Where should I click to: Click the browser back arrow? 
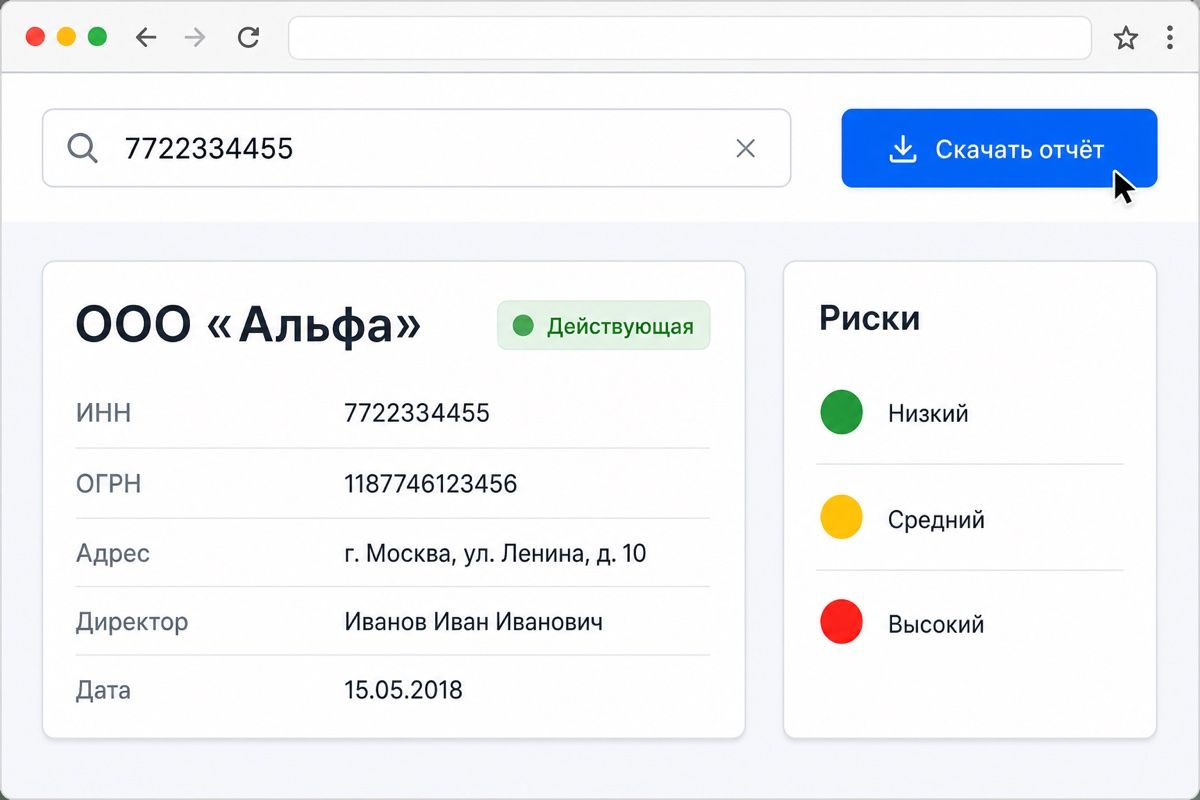point(146,38)
